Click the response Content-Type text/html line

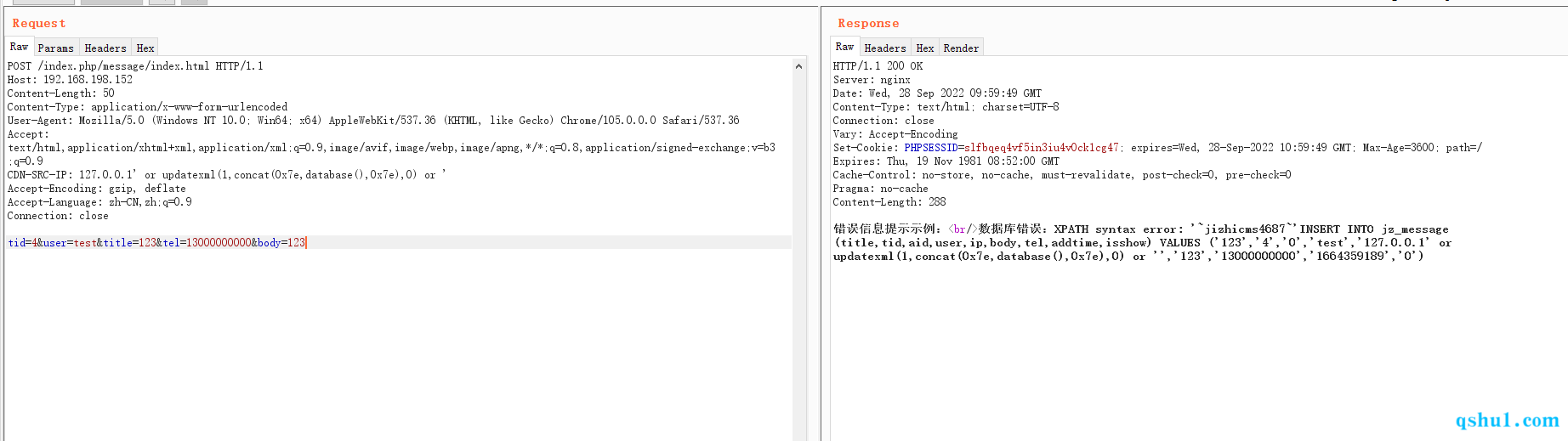click(946, 107)
